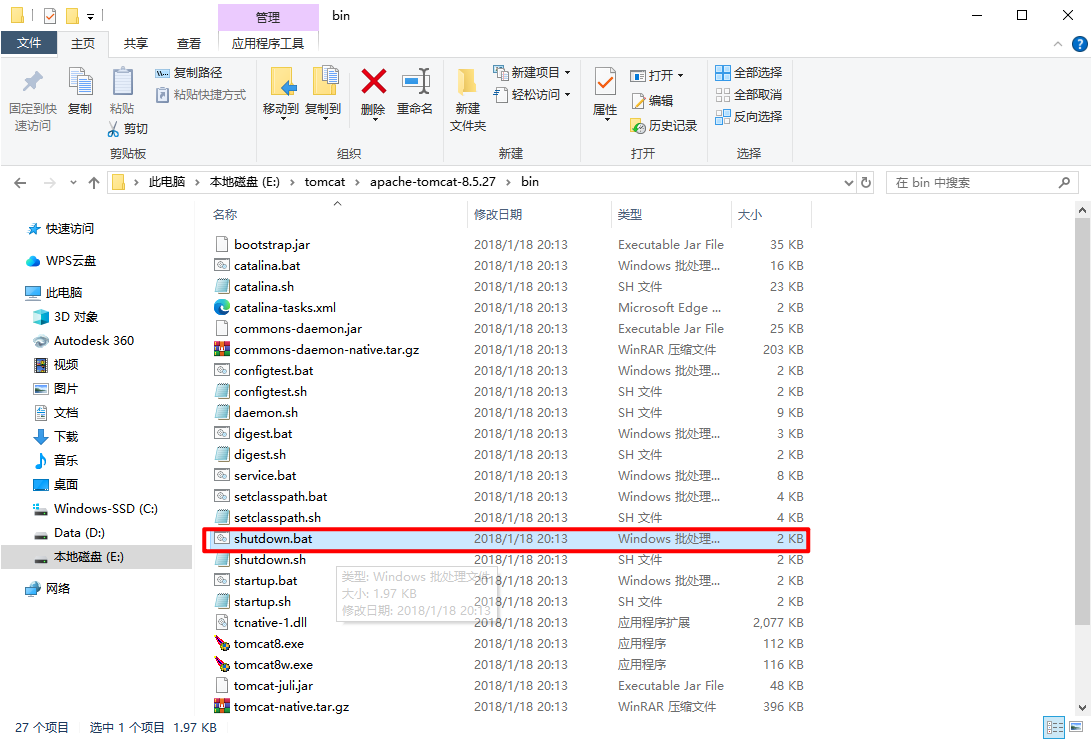Click tomcat in the breadcrumb path

(325, 182)
